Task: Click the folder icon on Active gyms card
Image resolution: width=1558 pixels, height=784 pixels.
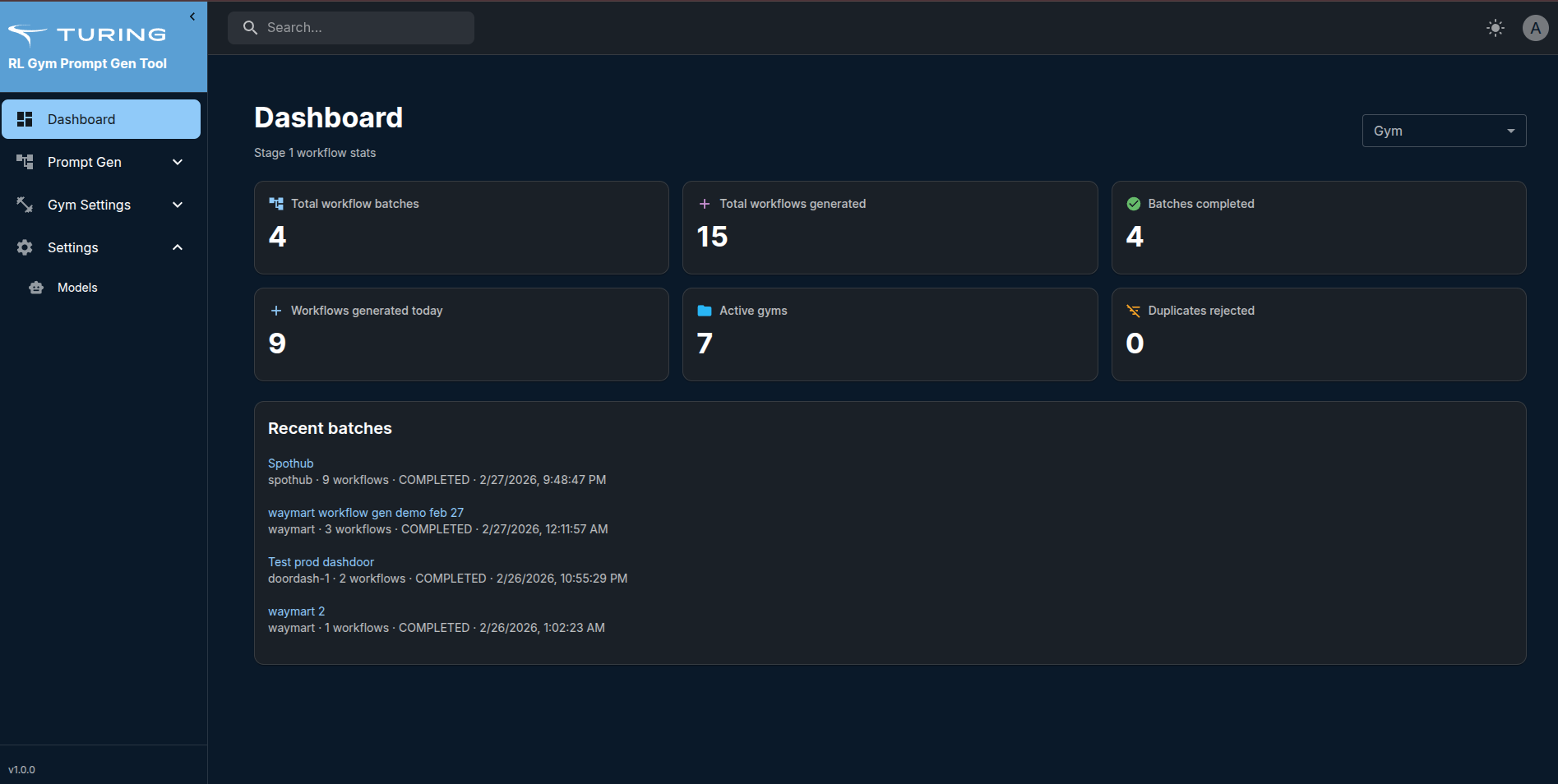Action: pos(705,311)
